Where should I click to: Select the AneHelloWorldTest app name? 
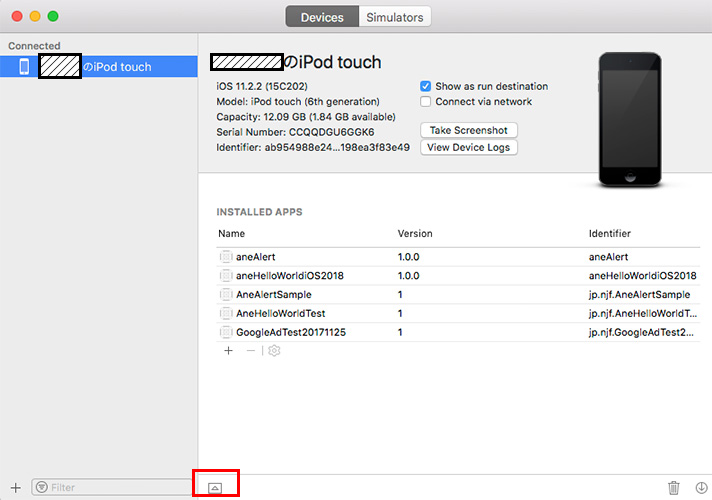tap(281, 313)
